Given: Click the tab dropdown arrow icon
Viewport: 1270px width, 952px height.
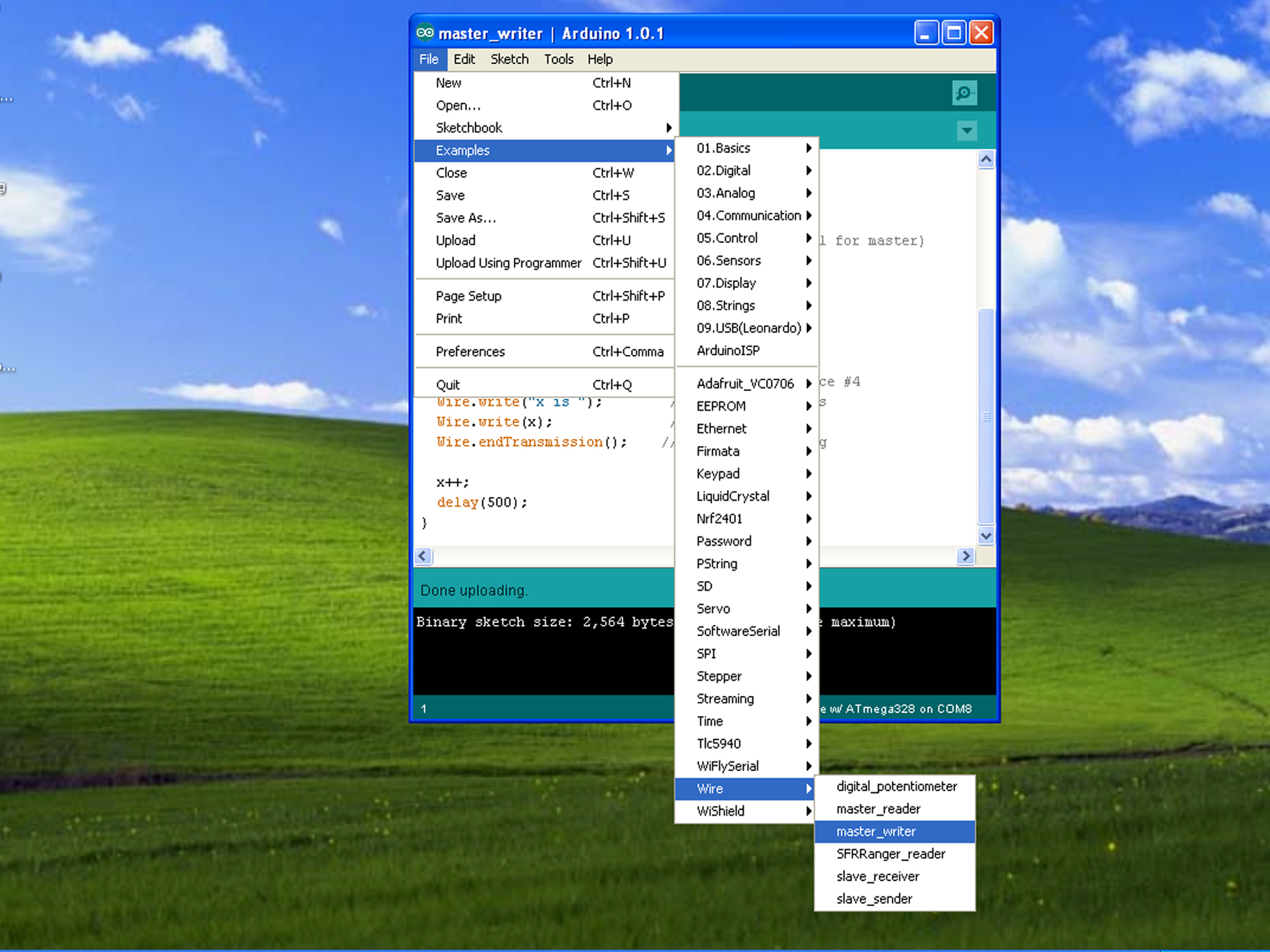Looking at the screenshot, I should pos(966,130).
